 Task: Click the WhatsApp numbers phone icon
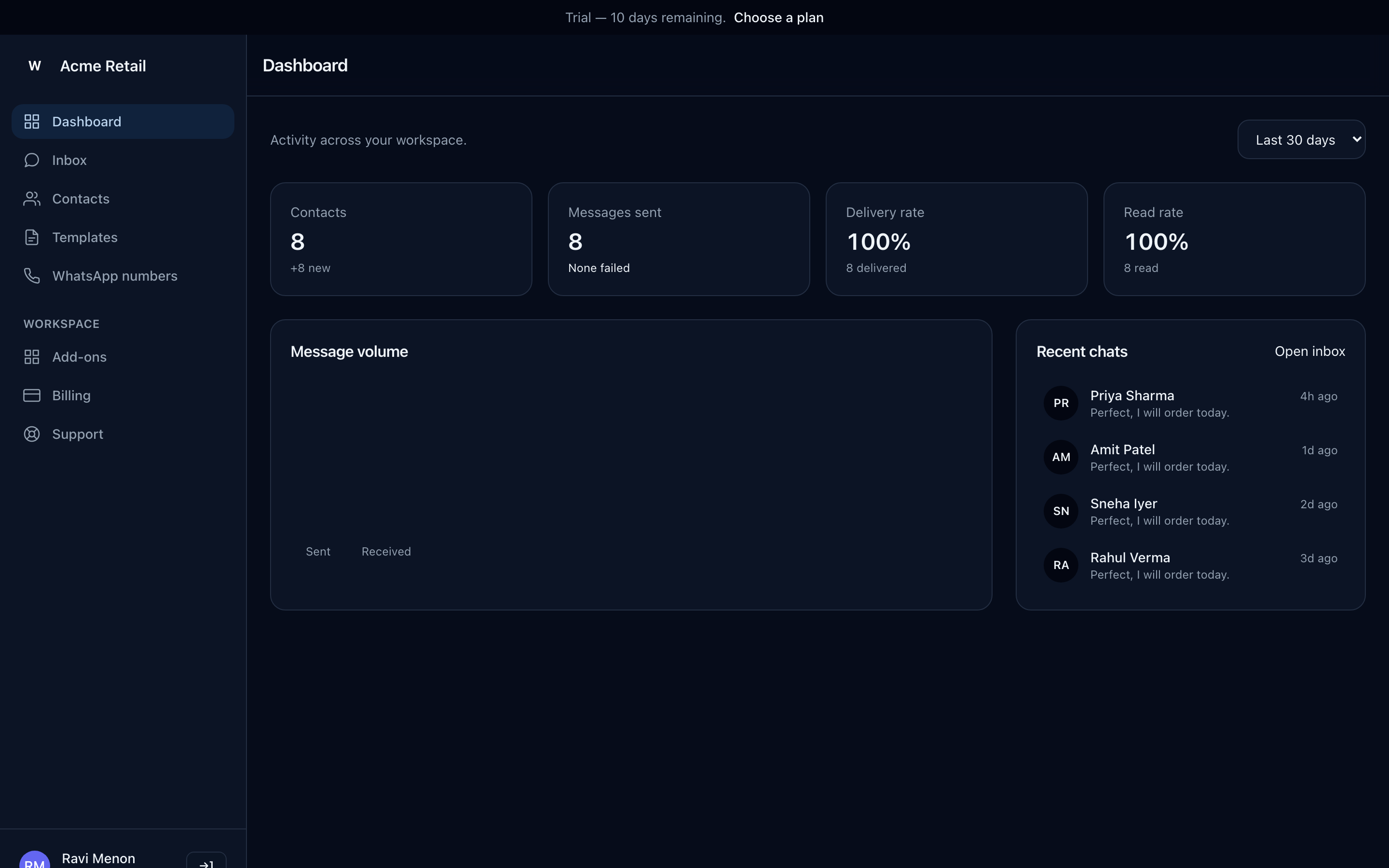[x=31, y=275]
